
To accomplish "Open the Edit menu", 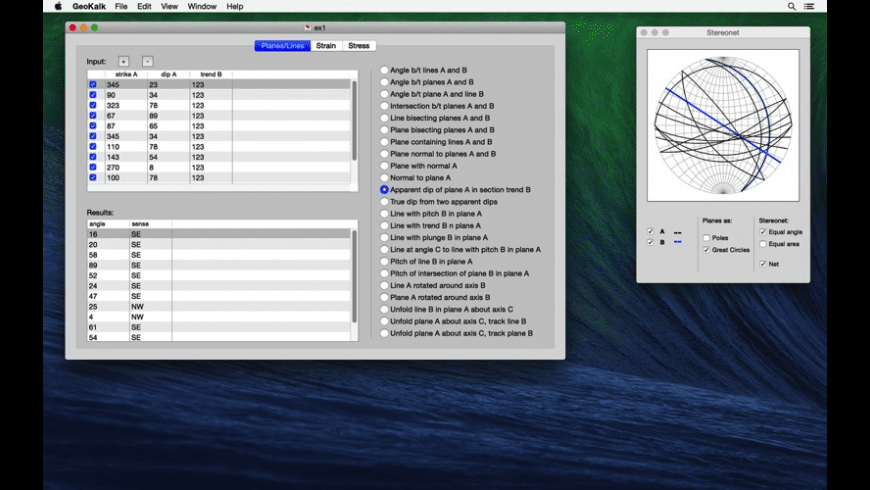I will [144, 6].
